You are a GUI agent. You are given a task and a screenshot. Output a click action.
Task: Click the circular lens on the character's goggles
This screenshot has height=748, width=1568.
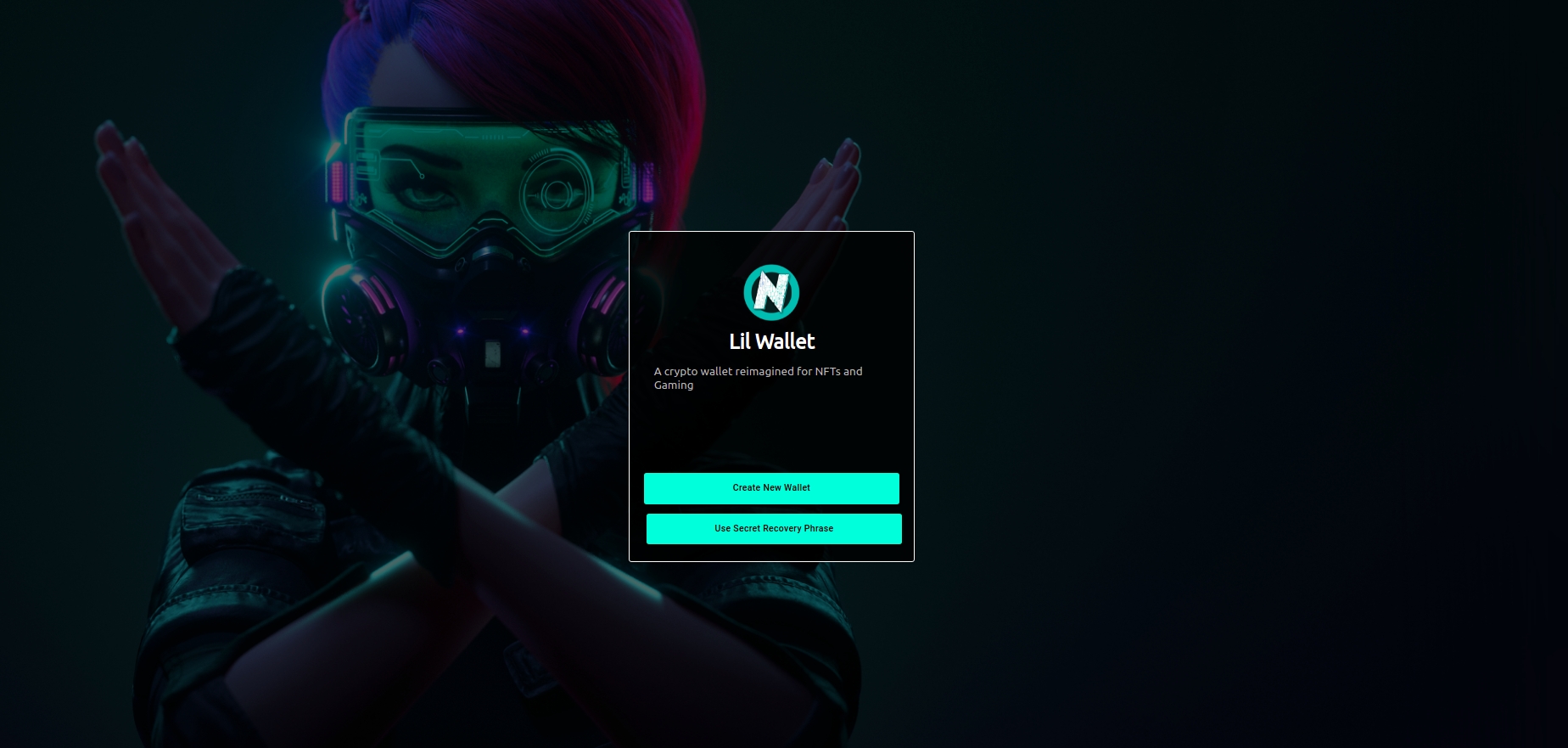pos(556,194)
